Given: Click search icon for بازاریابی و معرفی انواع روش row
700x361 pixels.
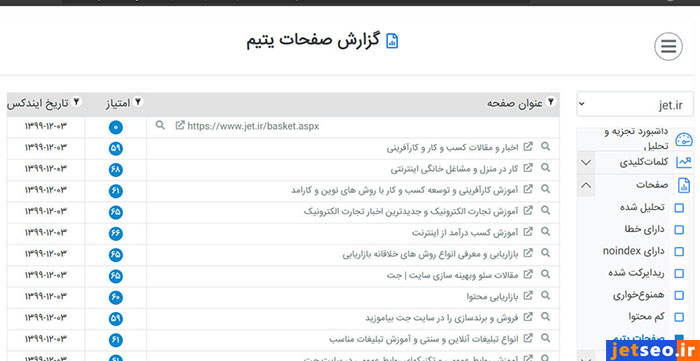Looking at the screenshot, I should coord(545,253).
